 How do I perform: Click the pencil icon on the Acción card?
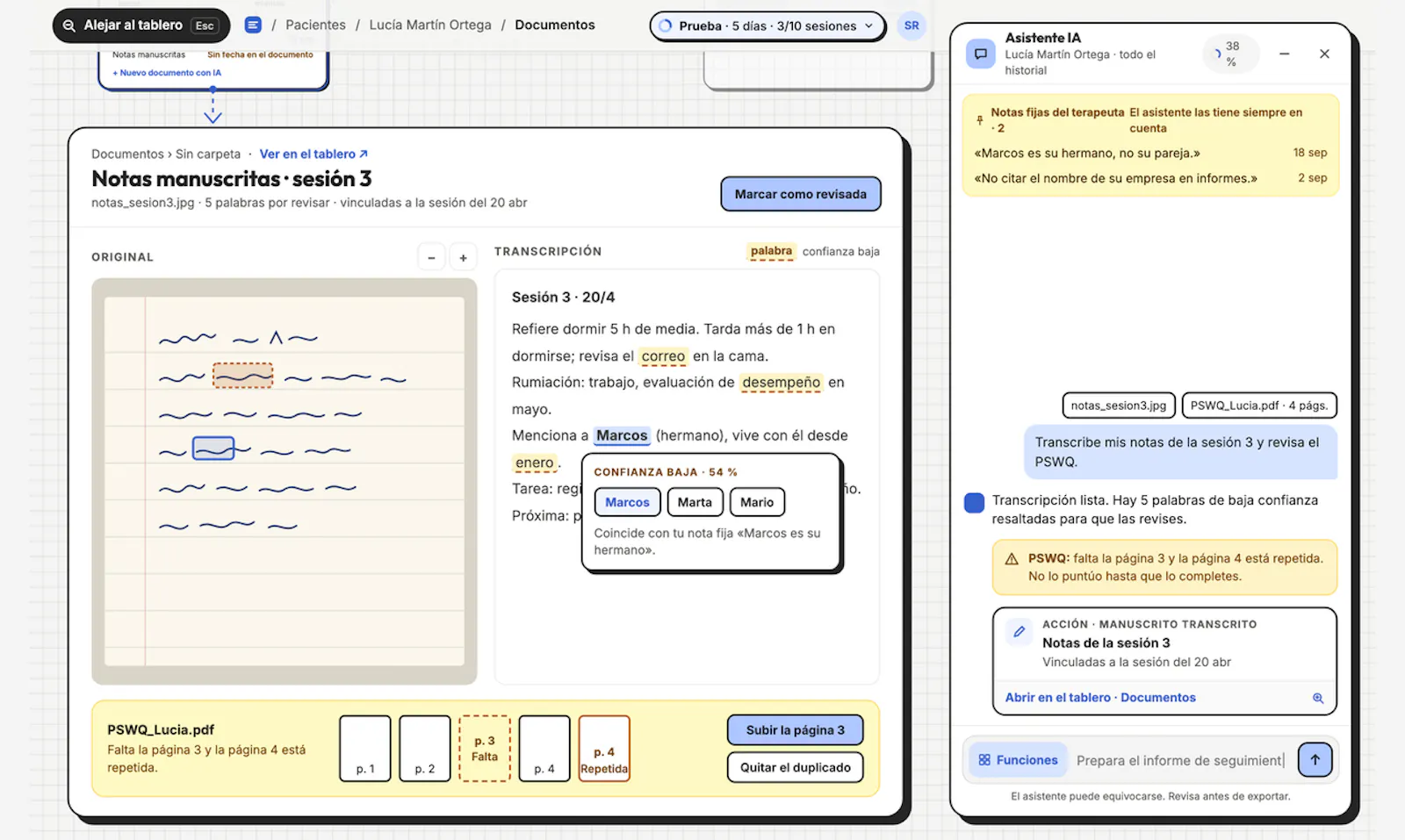pos(1019,631)
